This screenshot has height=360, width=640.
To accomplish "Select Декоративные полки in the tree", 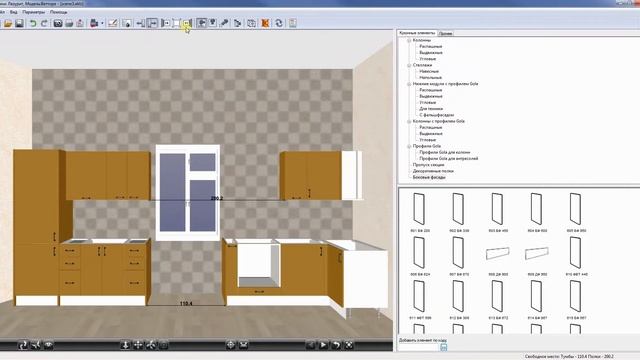I will pyautogui.click(x=433, y=171).
